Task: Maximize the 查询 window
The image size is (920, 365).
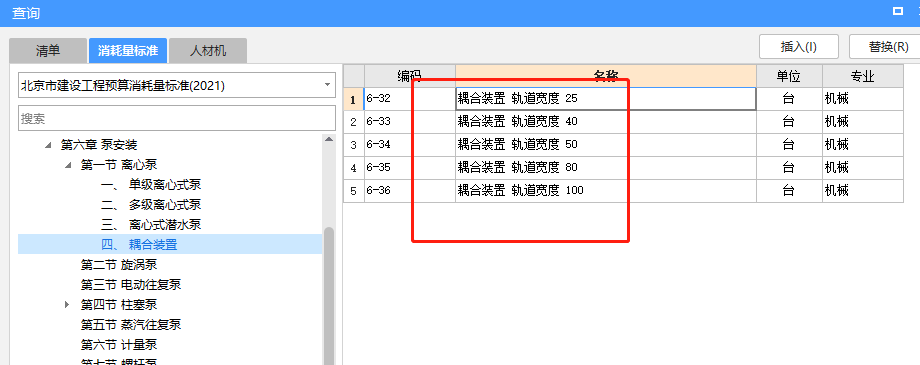Action: point(897,11)
